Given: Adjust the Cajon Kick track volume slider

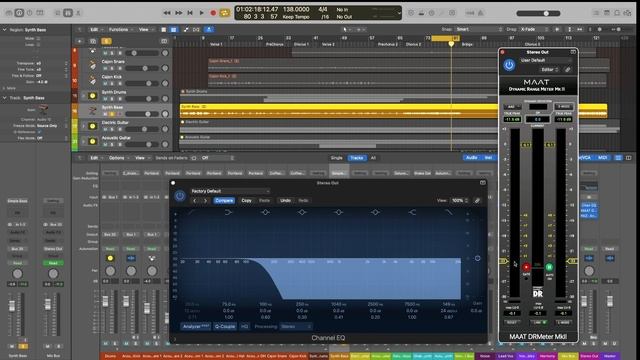Looking at the screenshot, I should pos(142,83).
